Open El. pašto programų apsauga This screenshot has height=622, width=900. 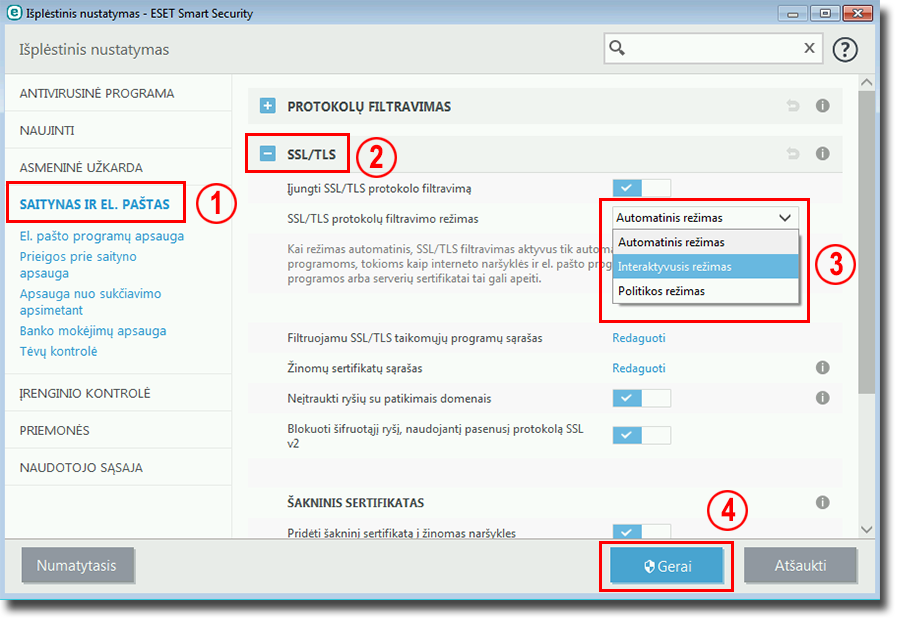(x=102, y=236)
